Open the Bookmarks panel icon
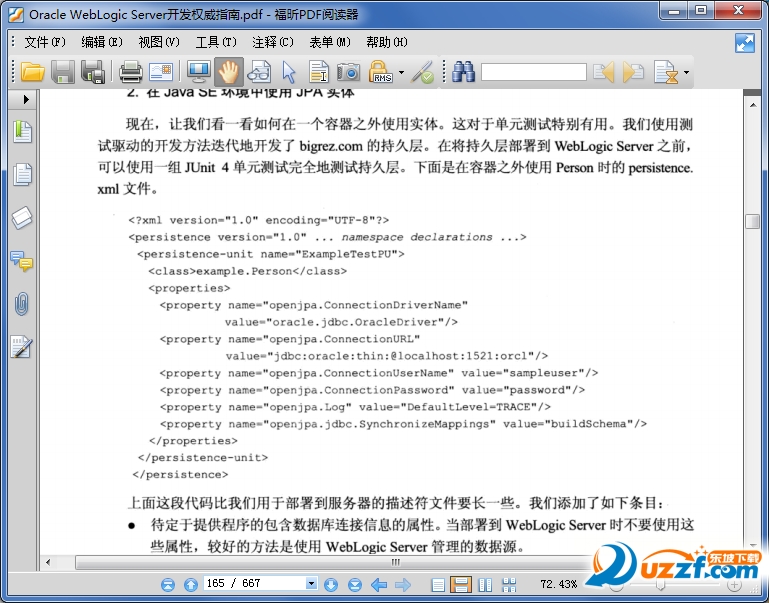Viewport: 769px width, 603px height. pos(23,132)
